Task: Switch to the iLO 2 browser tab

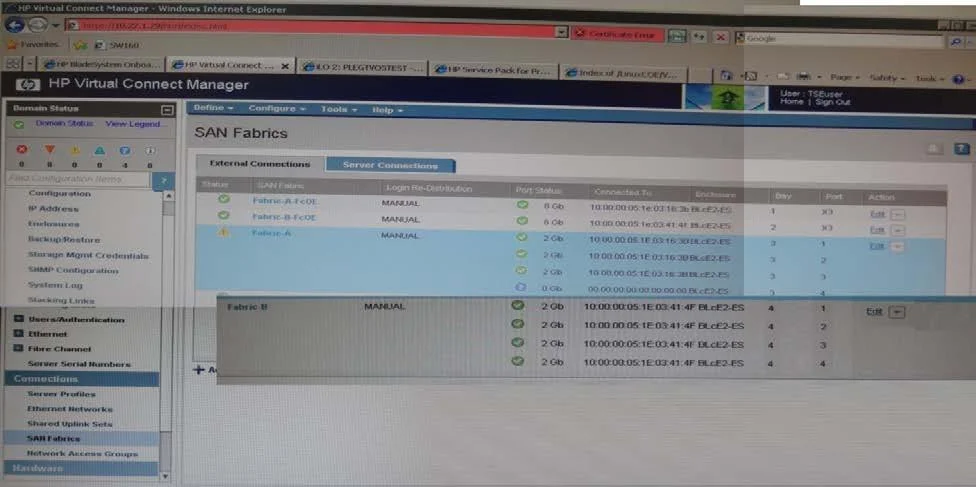Action: click(x=363, y=67)
